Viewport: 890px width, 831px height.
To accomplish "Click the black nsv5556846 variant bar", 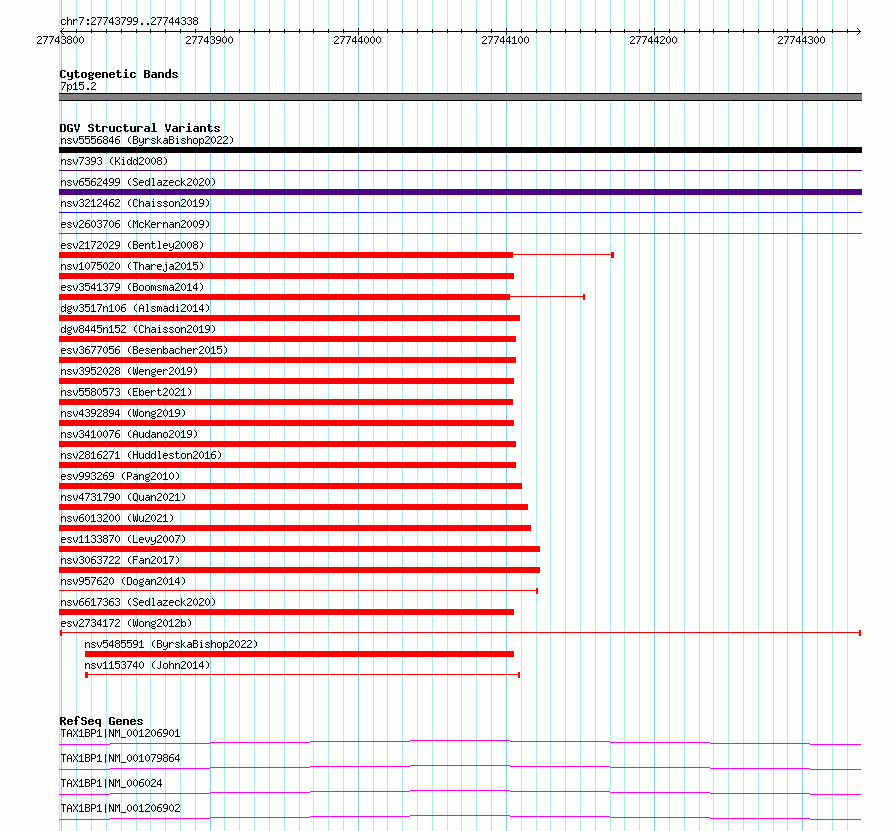I will (460, 150).
